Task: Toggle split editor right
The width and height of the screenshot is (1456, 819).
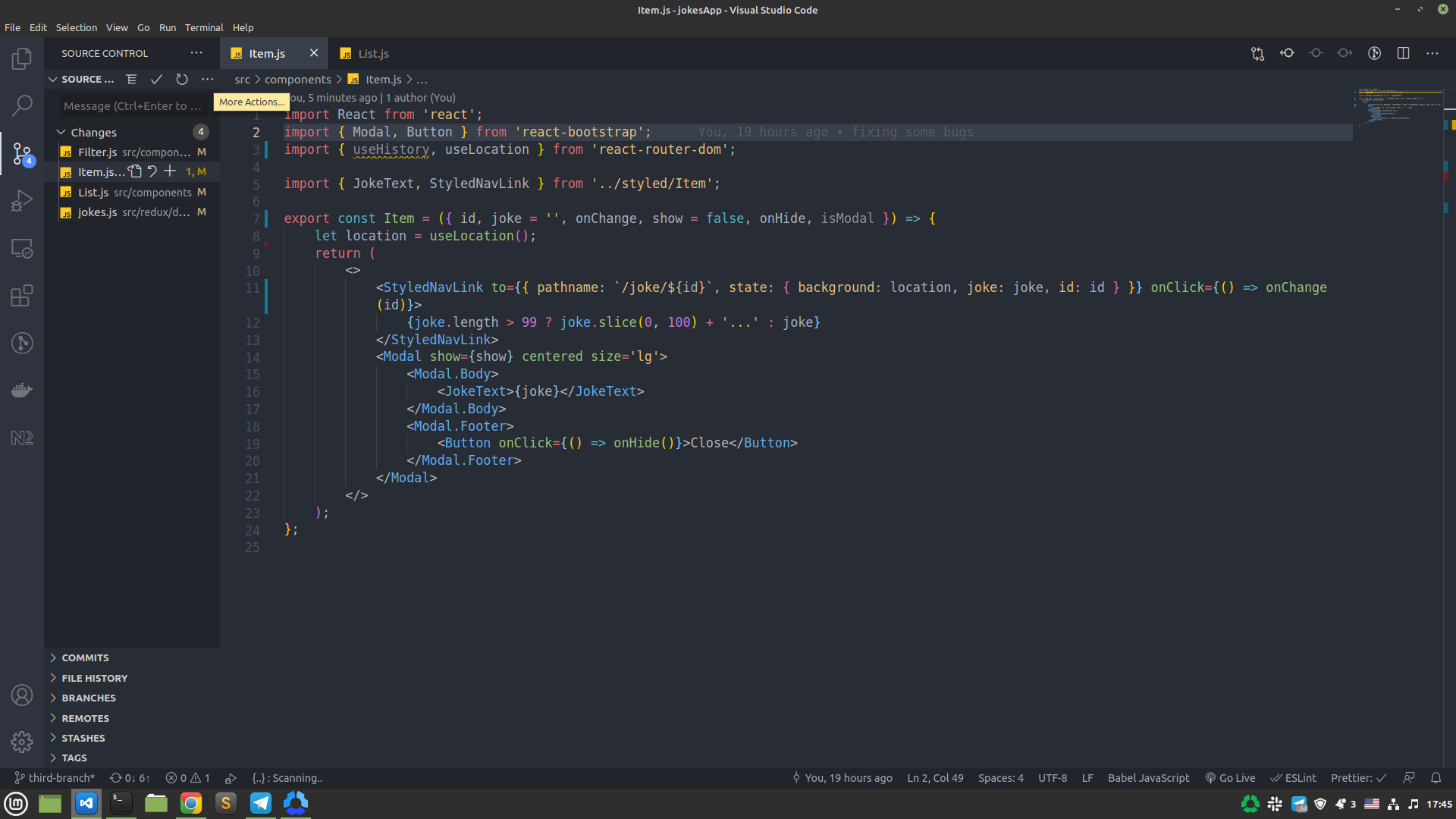Action: [1403, 53]
